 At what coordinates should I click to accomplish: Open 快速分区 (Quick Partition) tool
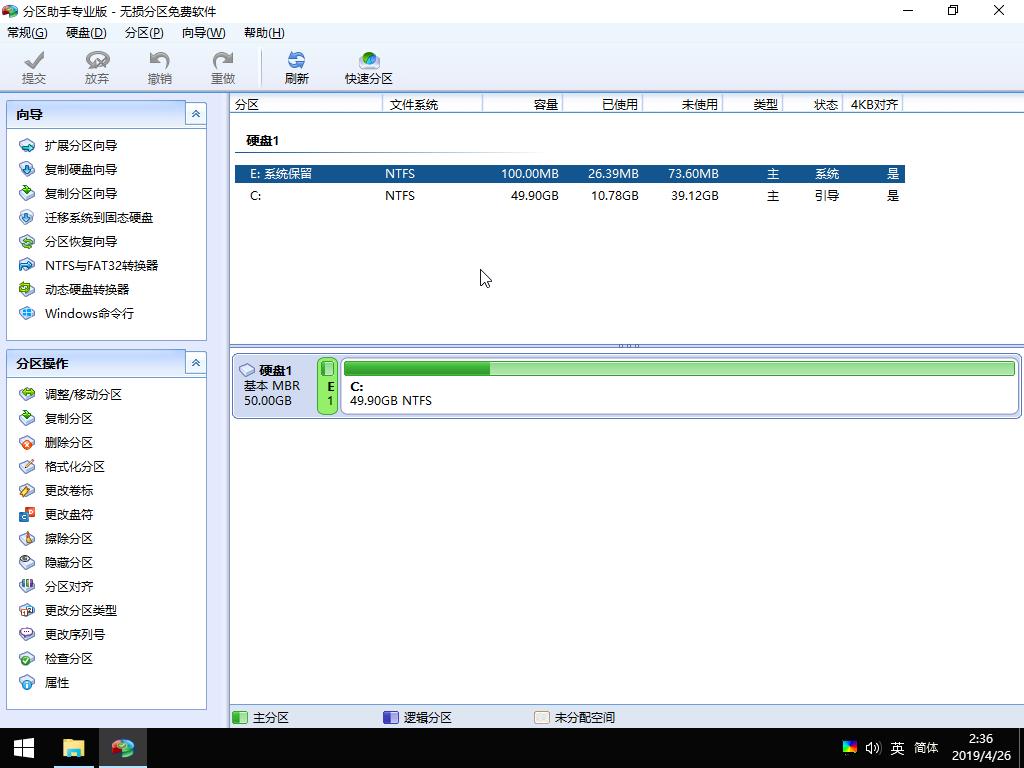coord(368,66)
